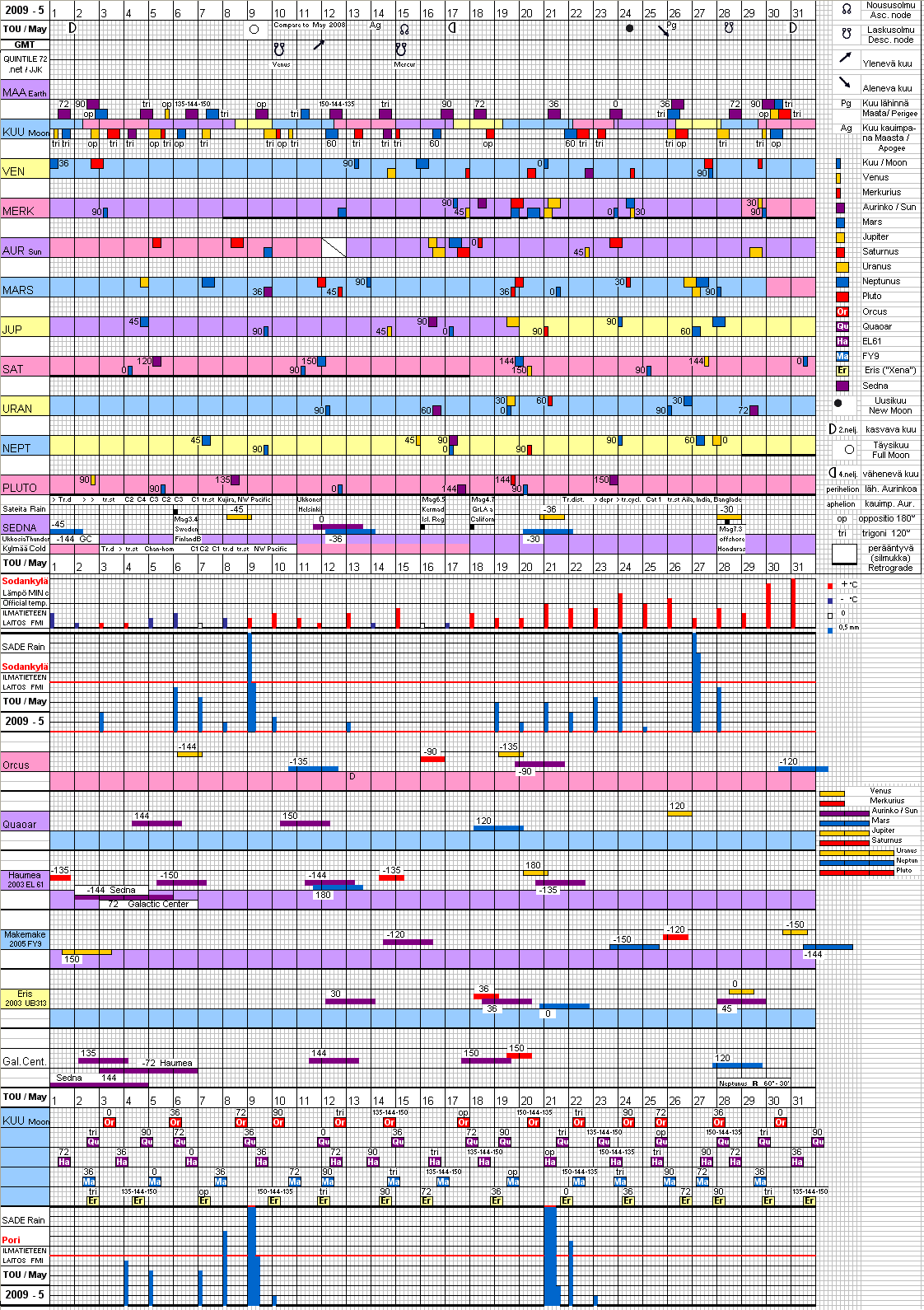Click the Aleneva kuu down-arrow legend icon
This screenshot has width=924, height=1310.
845,82
